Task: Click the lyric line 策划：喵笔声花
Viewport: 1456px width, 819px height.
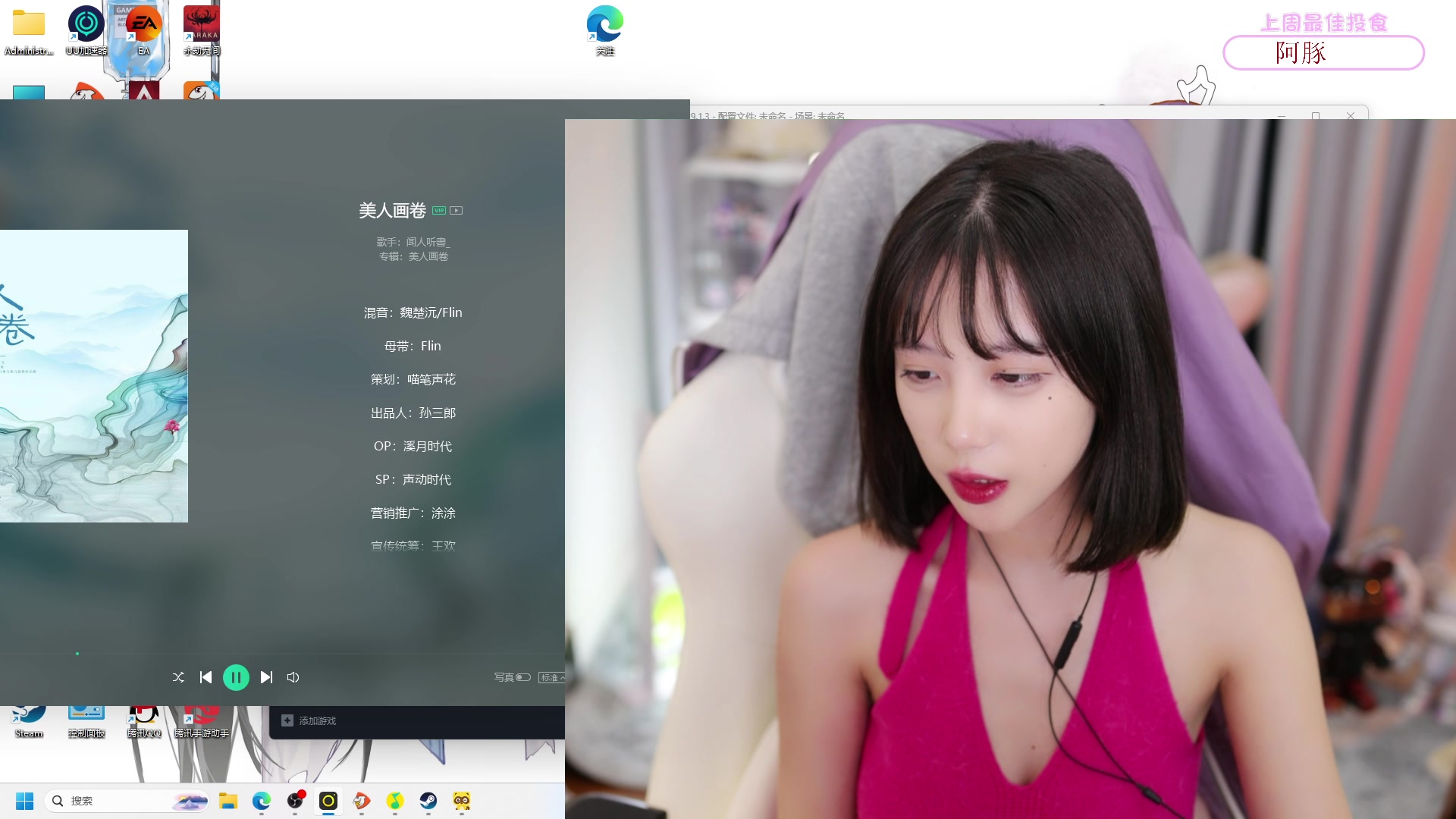Action: (413, 379)
